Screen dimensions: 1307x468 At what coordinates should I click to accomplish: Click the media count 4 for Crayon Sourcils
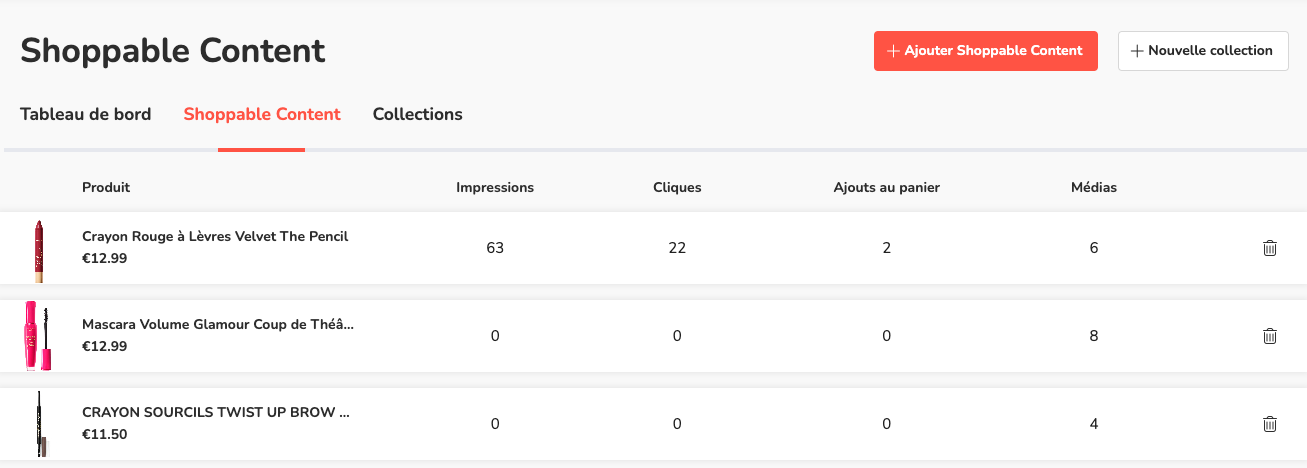pos(1094,424)
